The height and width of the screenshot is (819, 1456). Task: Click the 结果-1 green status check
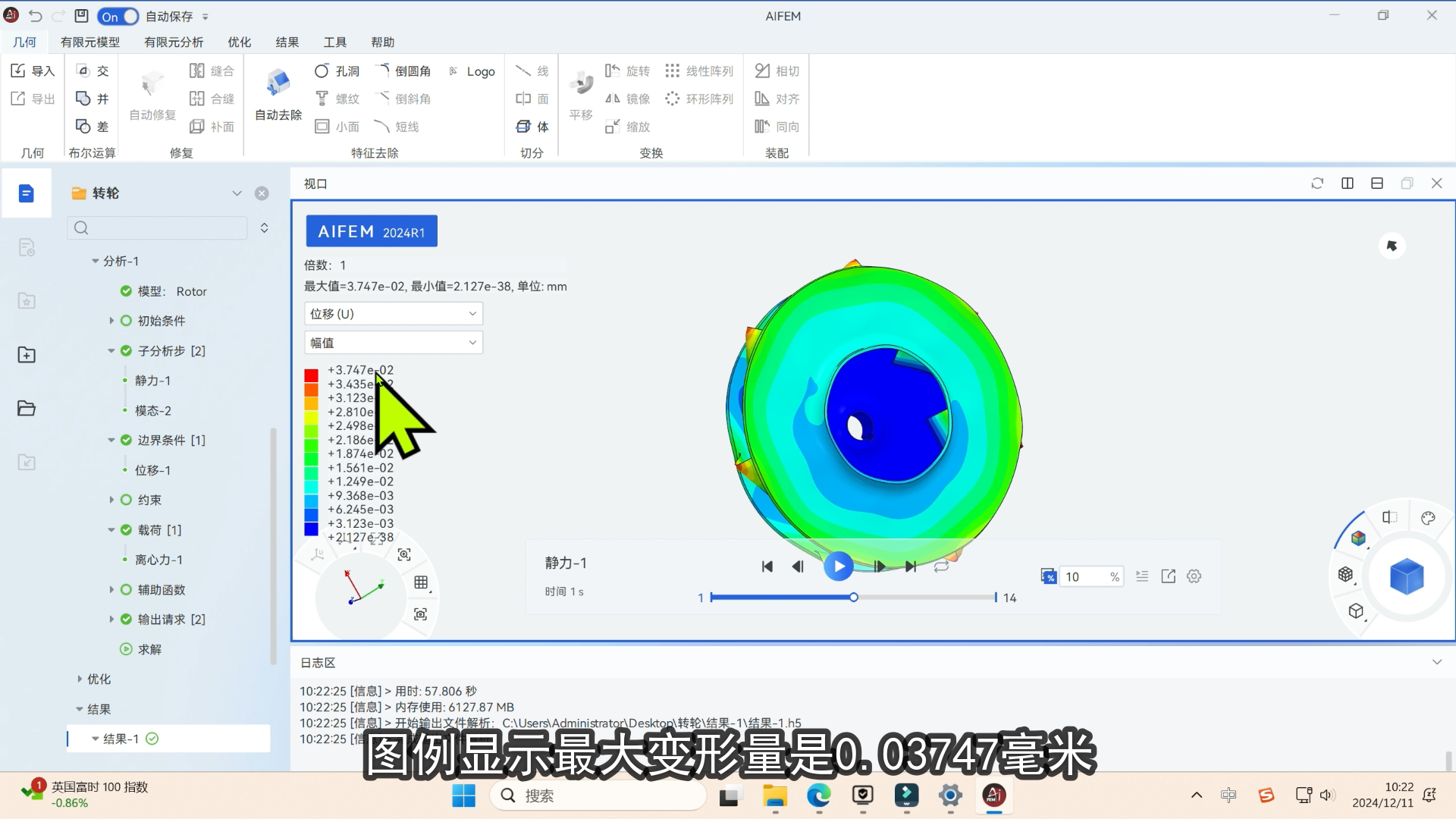[x=152, y=739]
